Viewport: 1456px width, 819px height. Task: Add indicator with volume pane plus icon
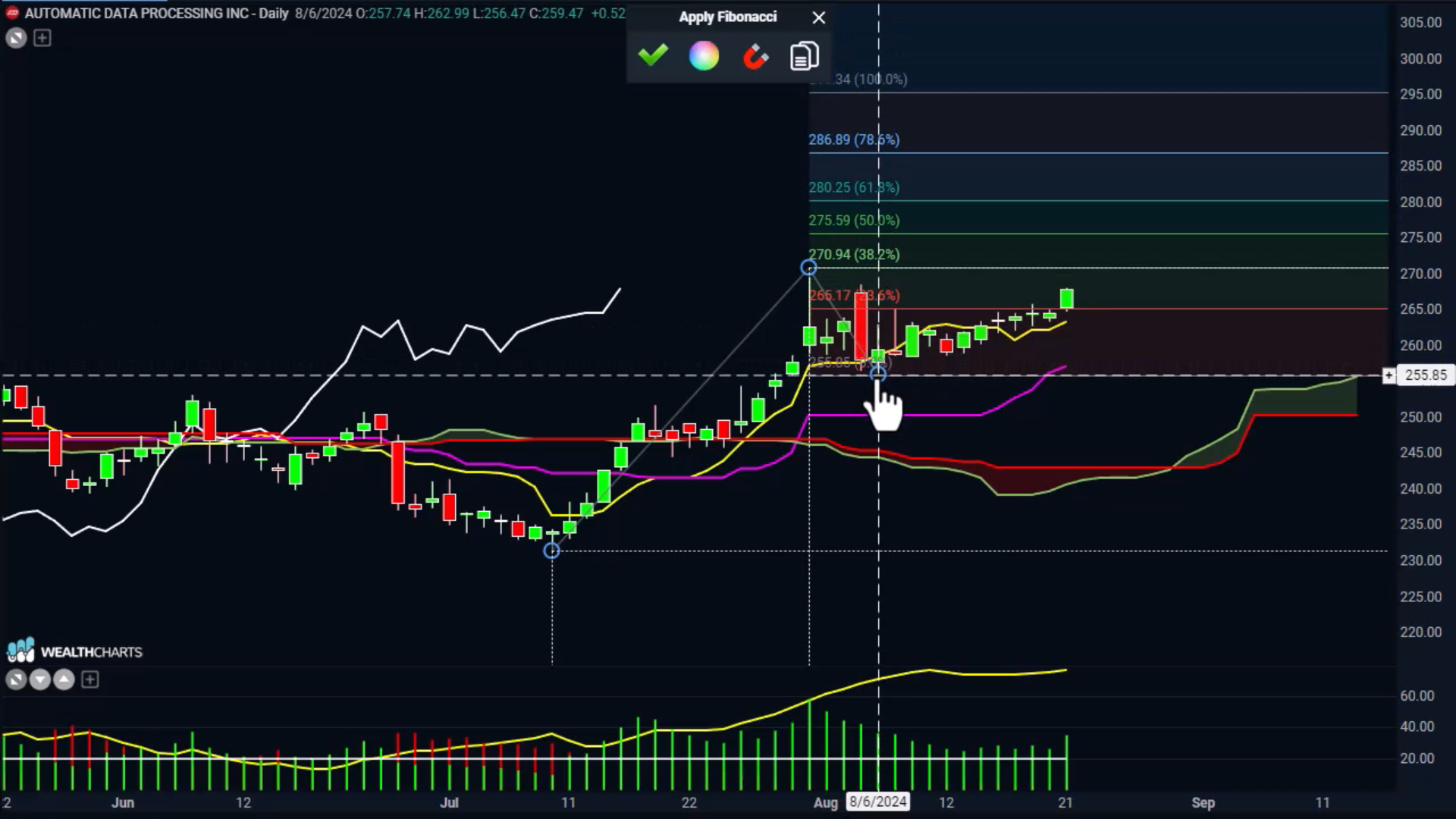[90, 679]
